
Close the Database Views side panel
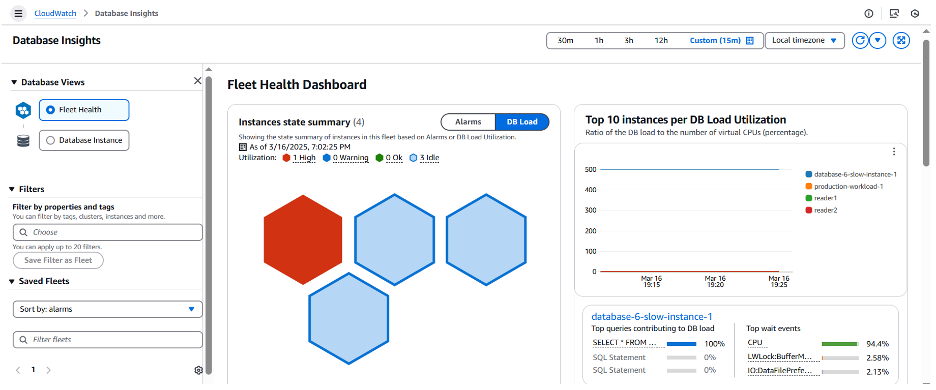click(x=198, y=81)
